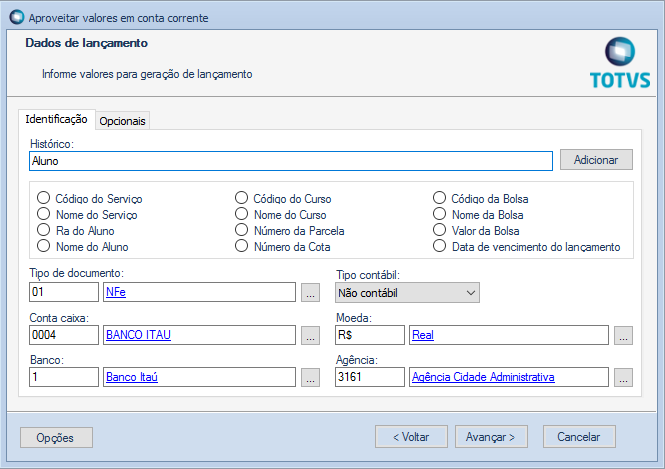The height and width of the screenshot is (469, 665).
Task: Open lookup for Tipo de documento
Action: coord(310,293)
